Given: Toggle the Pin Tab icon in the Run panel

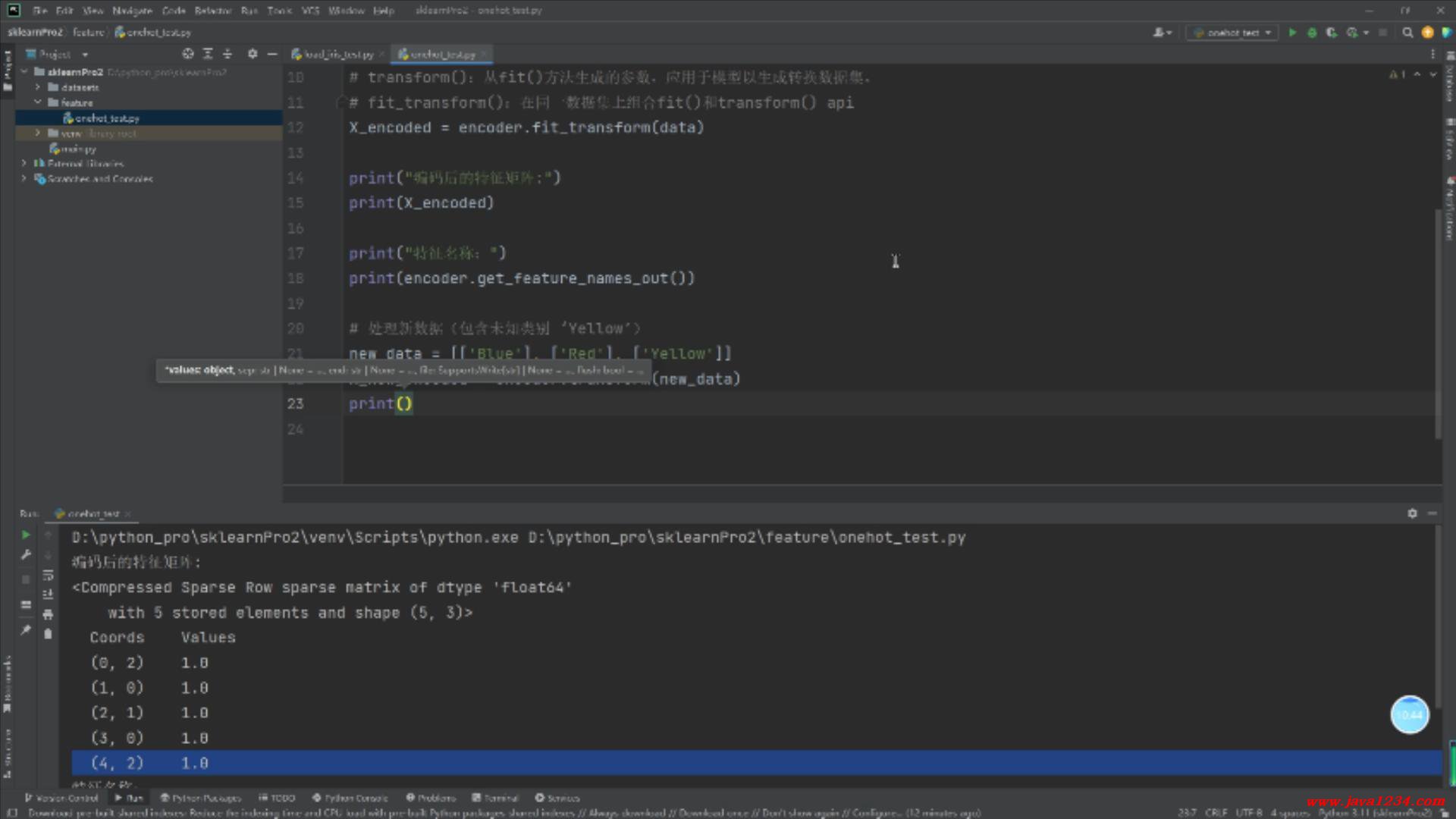Looking at the screenshot, I should (26, 629).
